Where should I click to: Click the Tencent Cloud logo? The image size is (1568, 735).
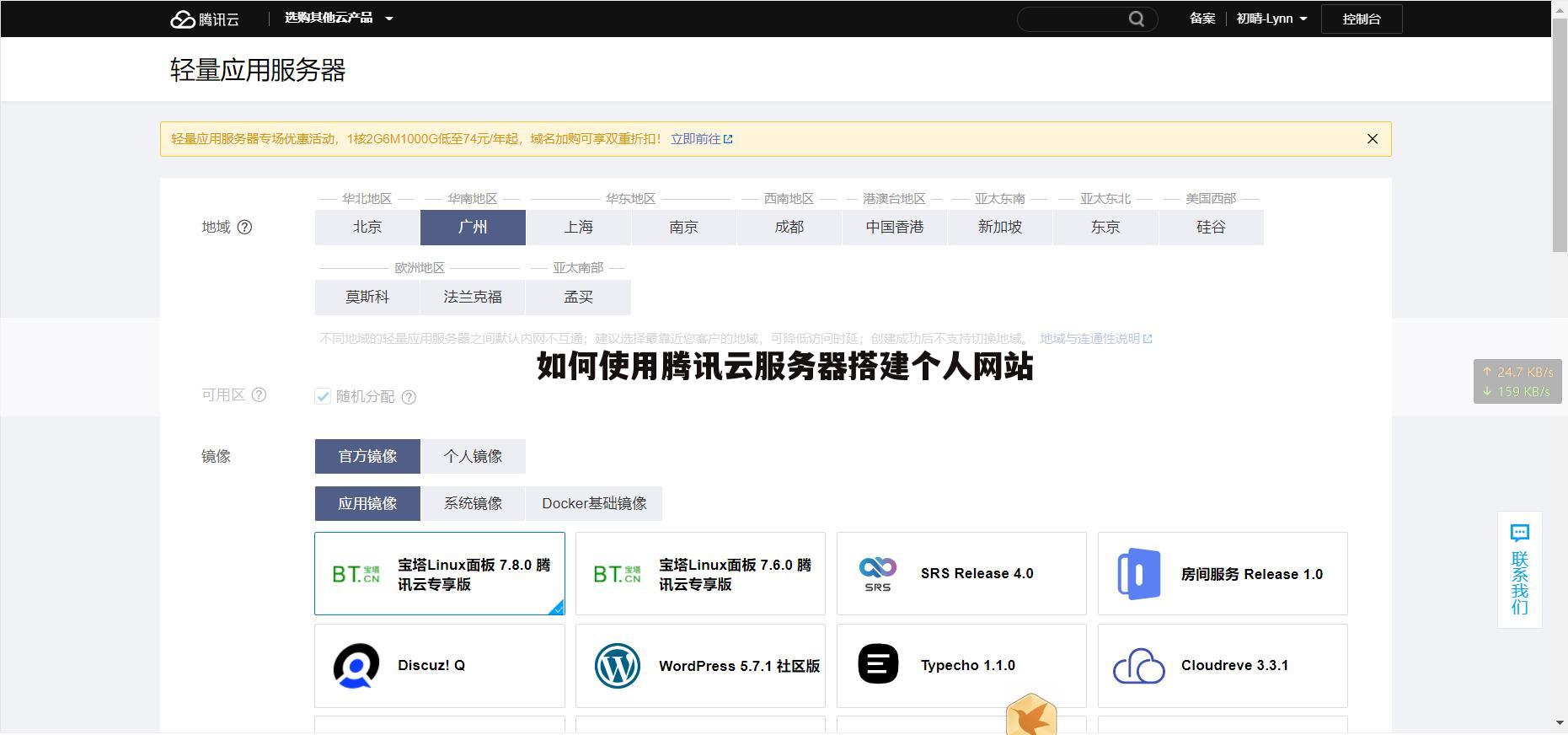click(205, 19)
